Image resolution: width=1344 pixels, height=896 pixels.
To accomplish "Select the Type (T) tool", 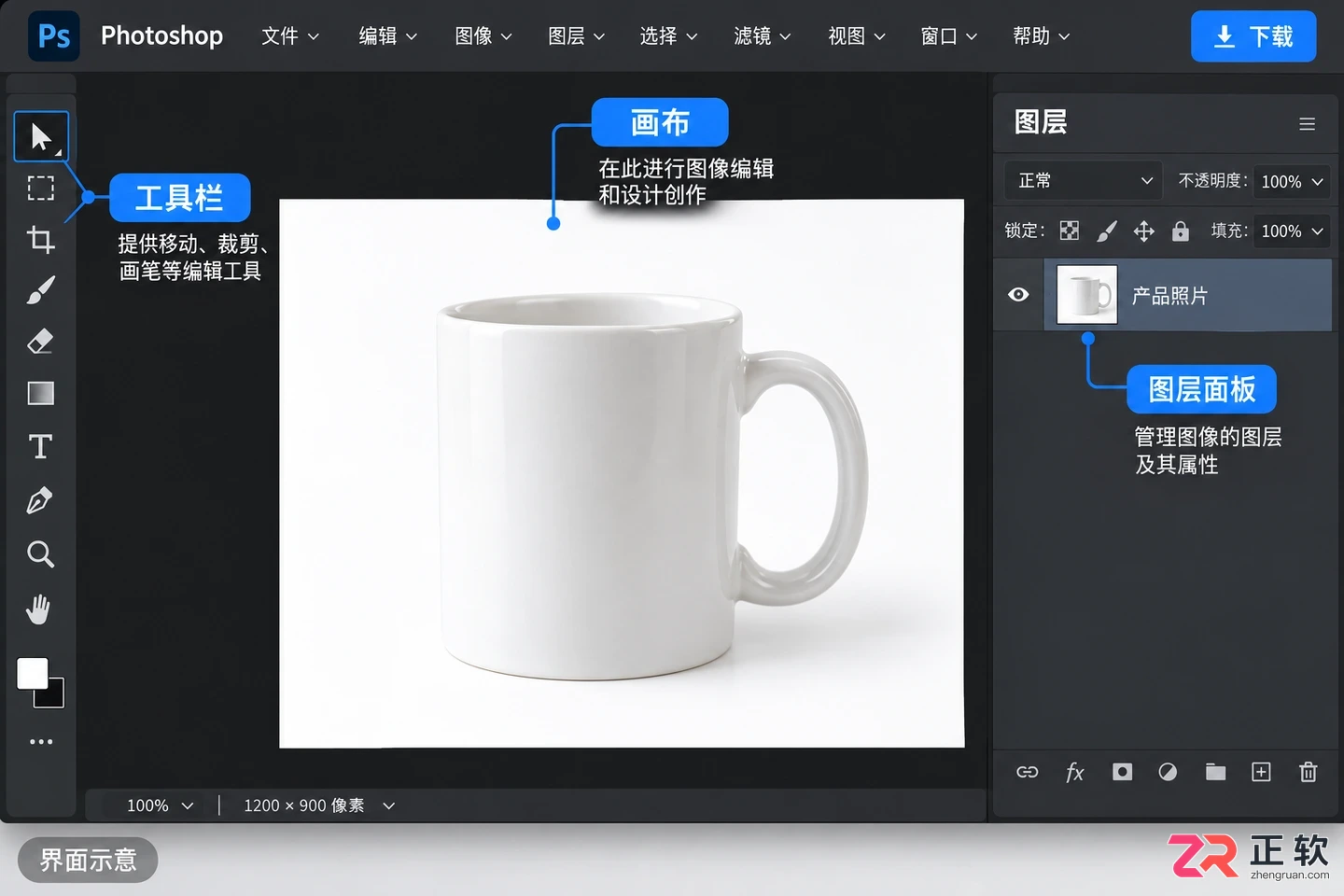I will 40,446.
